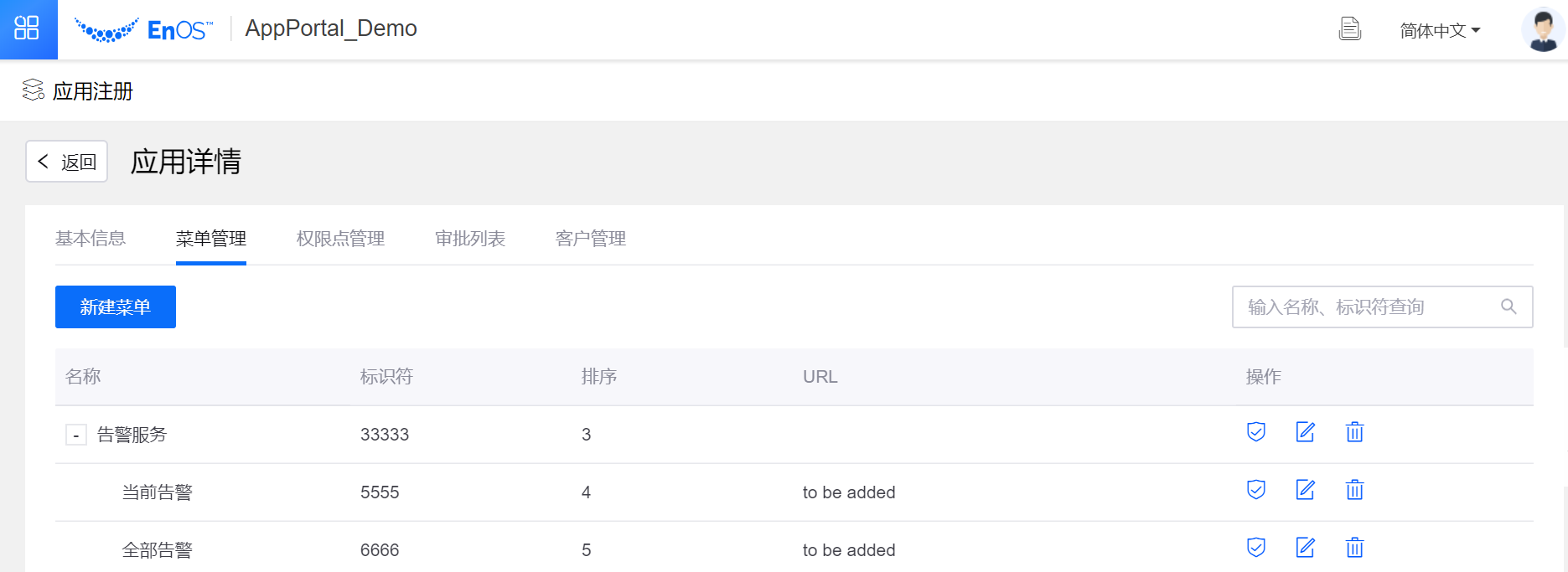
Task: Click the 应用注册 layers icon
Action: 34,90
